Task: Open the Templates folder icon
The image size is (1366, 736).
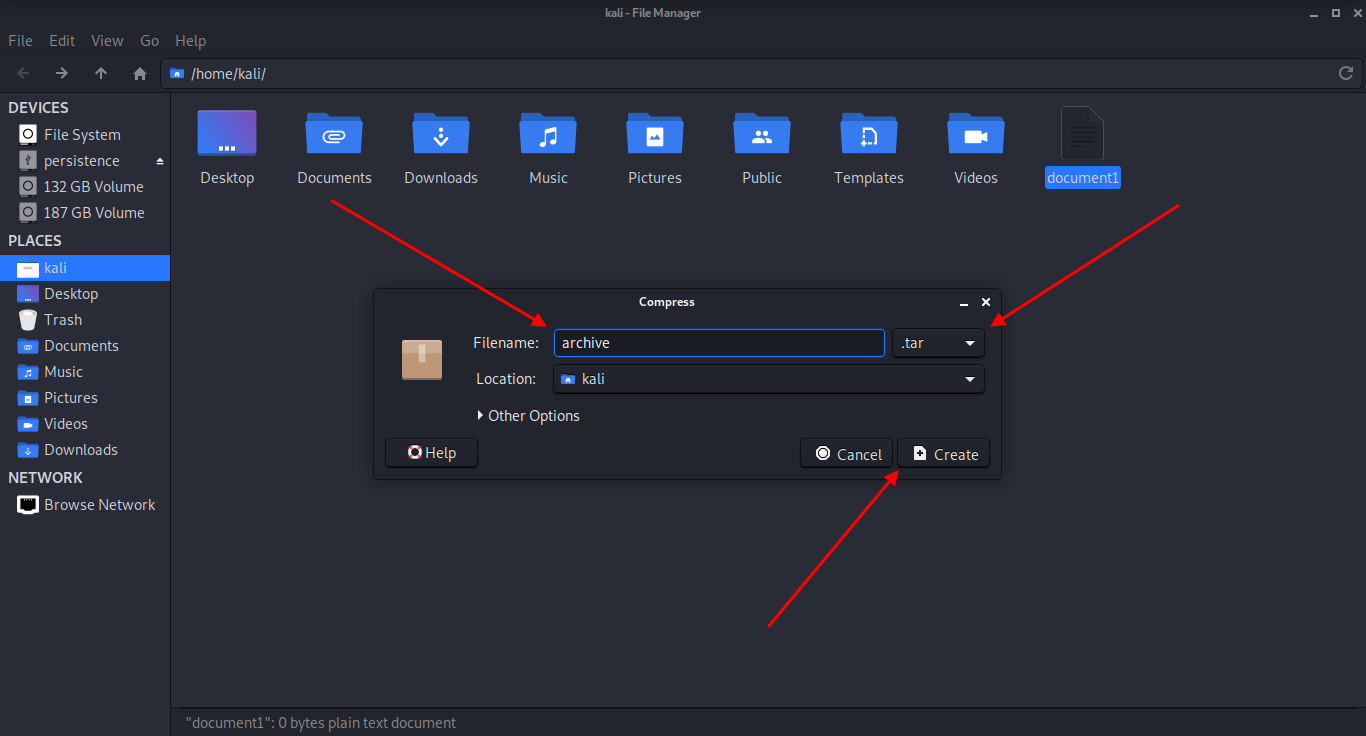Action: point(869,135)
